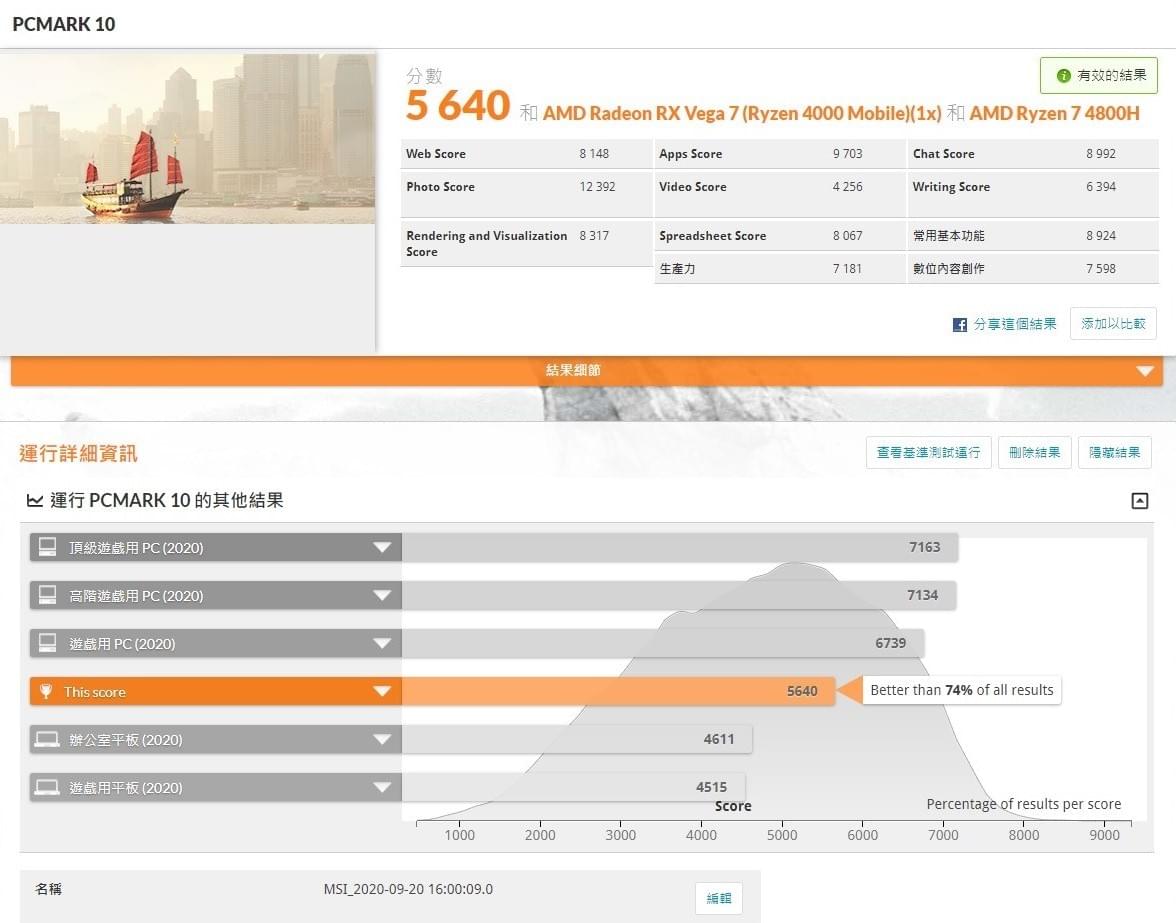
Task: Expand the 辦公室平板 (2020) row
Action: [382, 739]
